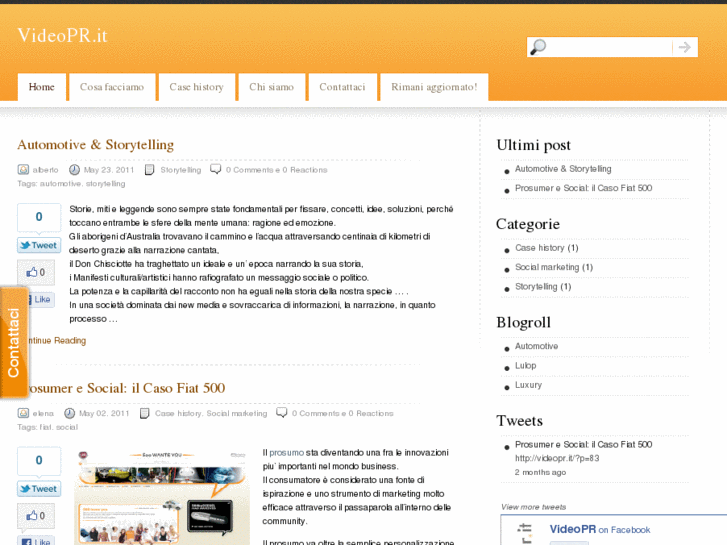This screenshot has height=545, width=727.
Task: Open Lulop in Blogroll
Action: pos(525,366)
